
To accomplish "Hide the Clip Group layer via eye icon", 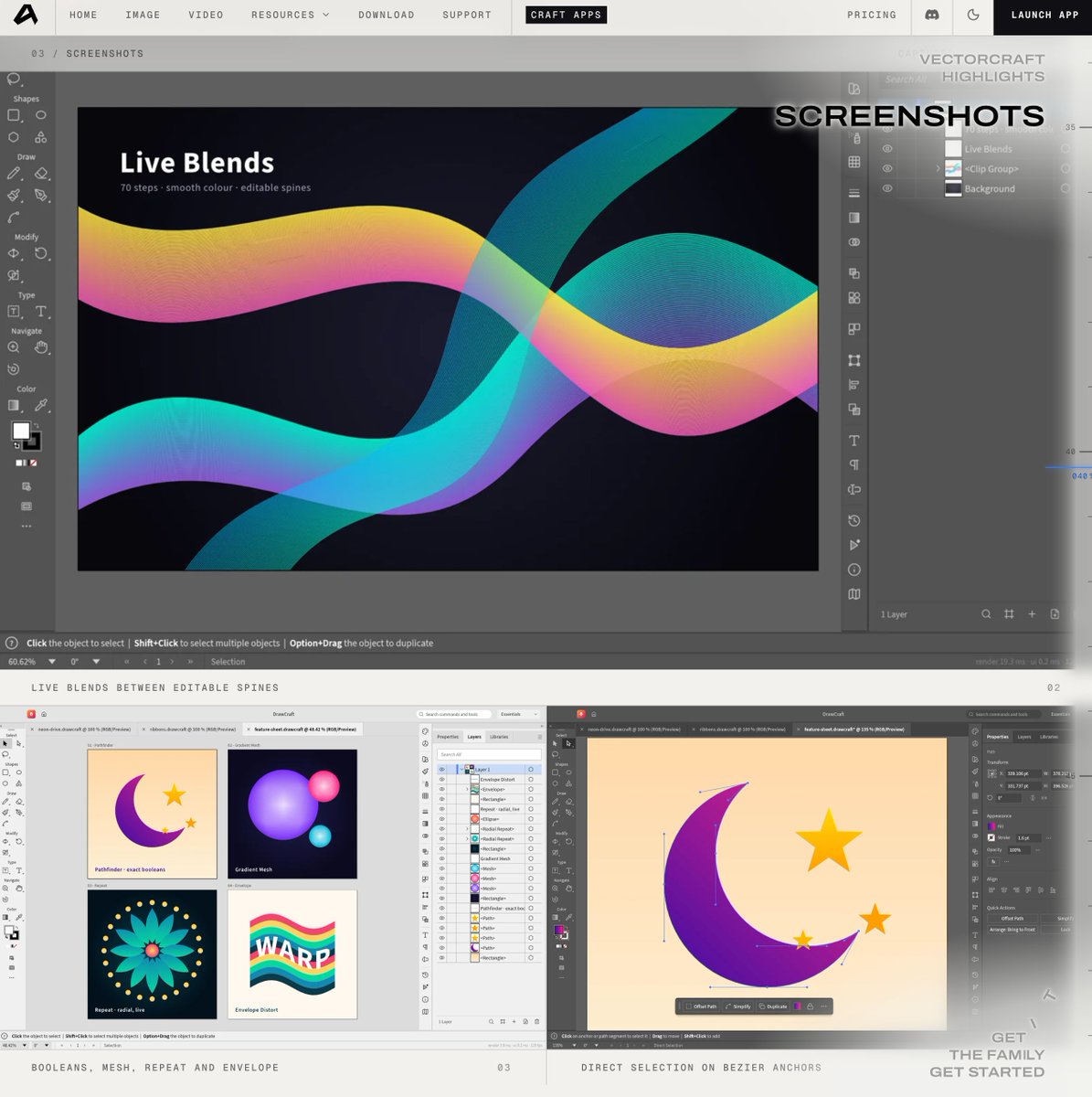I will coord(886,168).
